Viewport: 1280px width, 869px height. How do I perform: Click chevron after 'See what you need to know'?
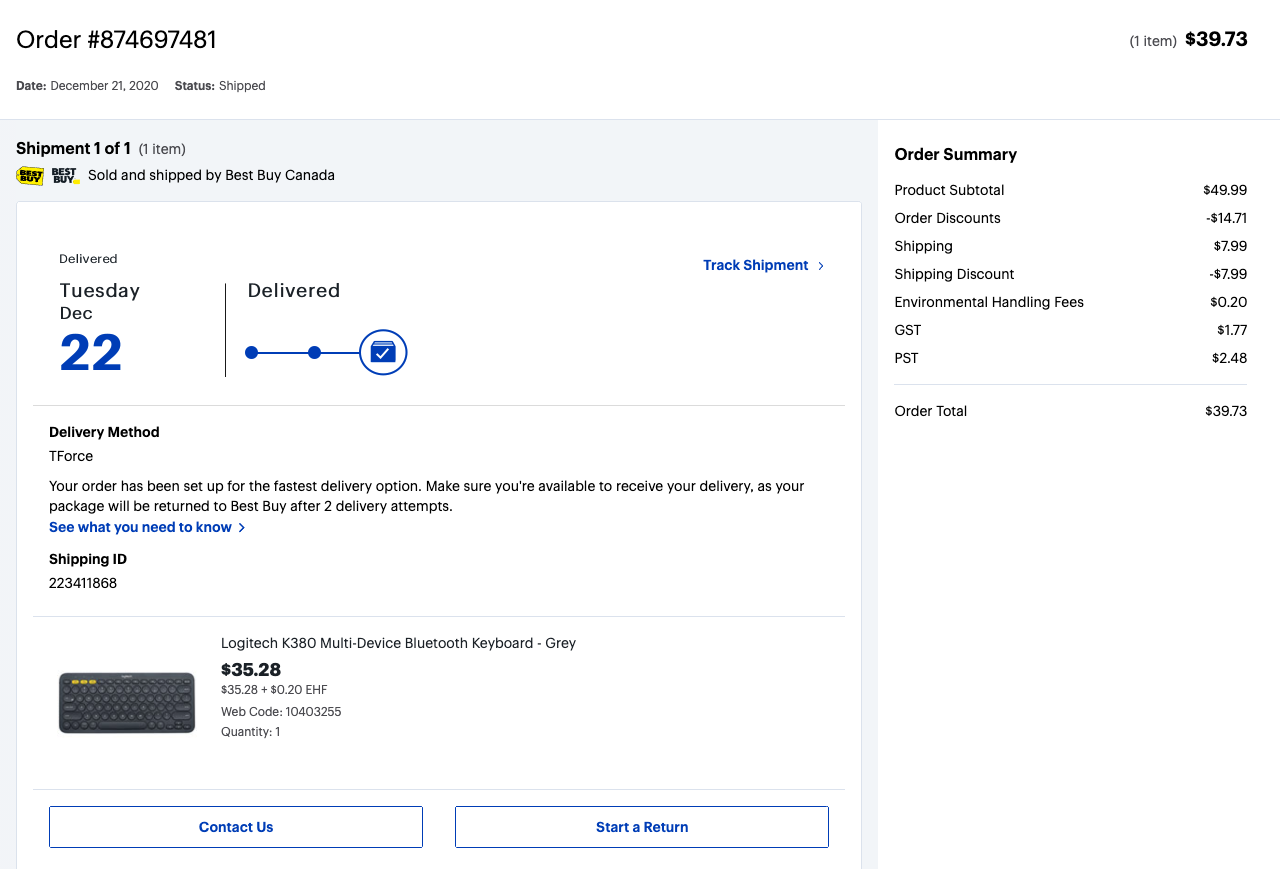242,528
